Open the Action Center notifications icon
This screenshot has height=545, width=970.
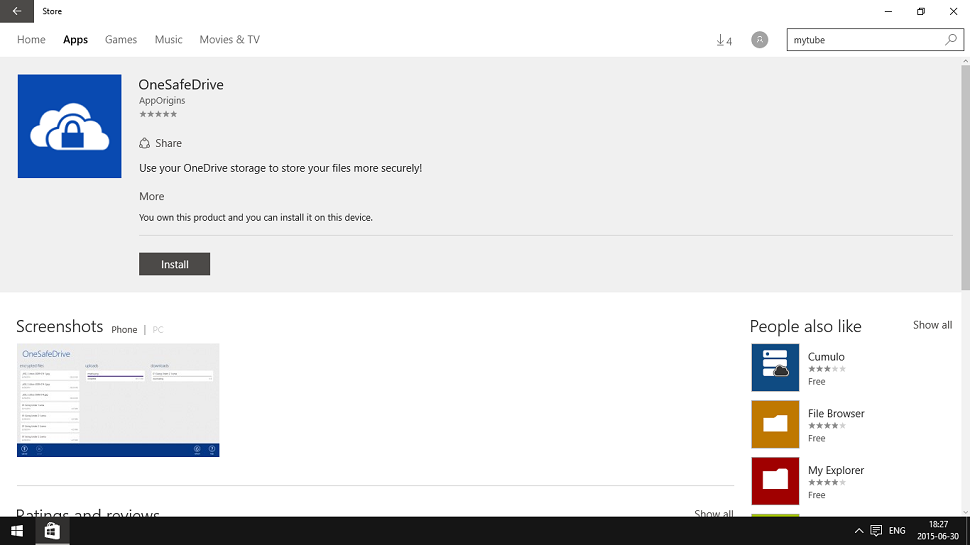click(876, 531)
